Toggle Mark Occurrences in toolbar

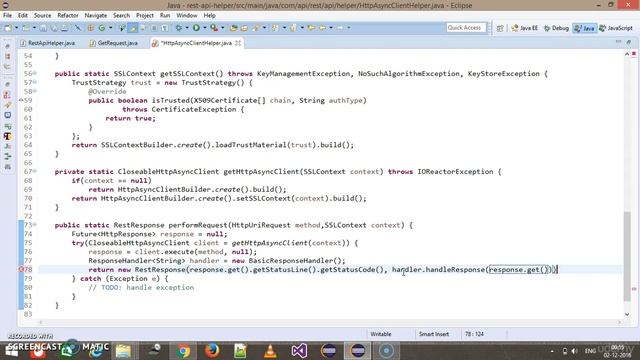[133, 28]
